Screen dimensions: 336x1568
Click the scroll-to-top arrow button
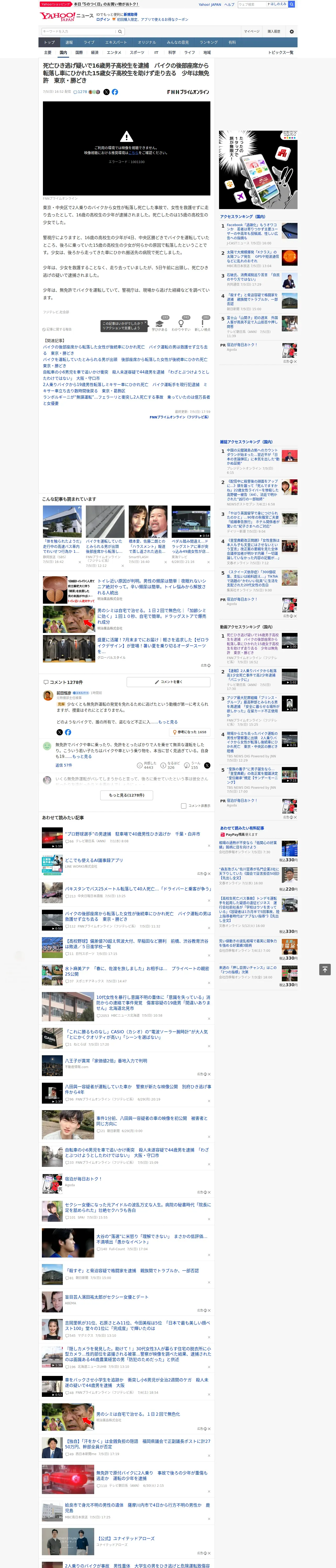pos(325,969)
